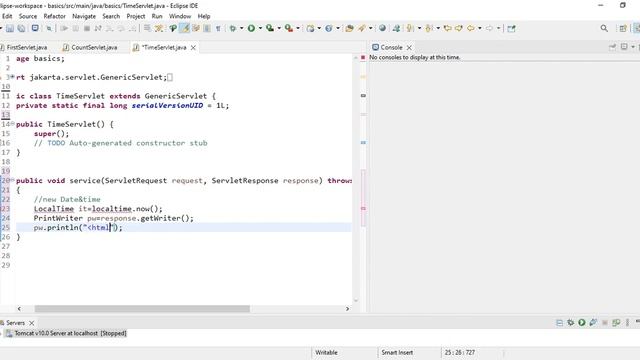Open the New Java Class dropdown arrow

[x=338, y=28]
